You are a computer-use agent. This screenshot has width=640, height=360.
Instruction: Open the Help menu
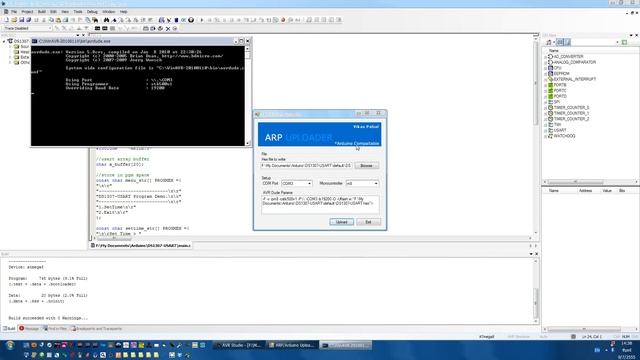tap(124, 12)
